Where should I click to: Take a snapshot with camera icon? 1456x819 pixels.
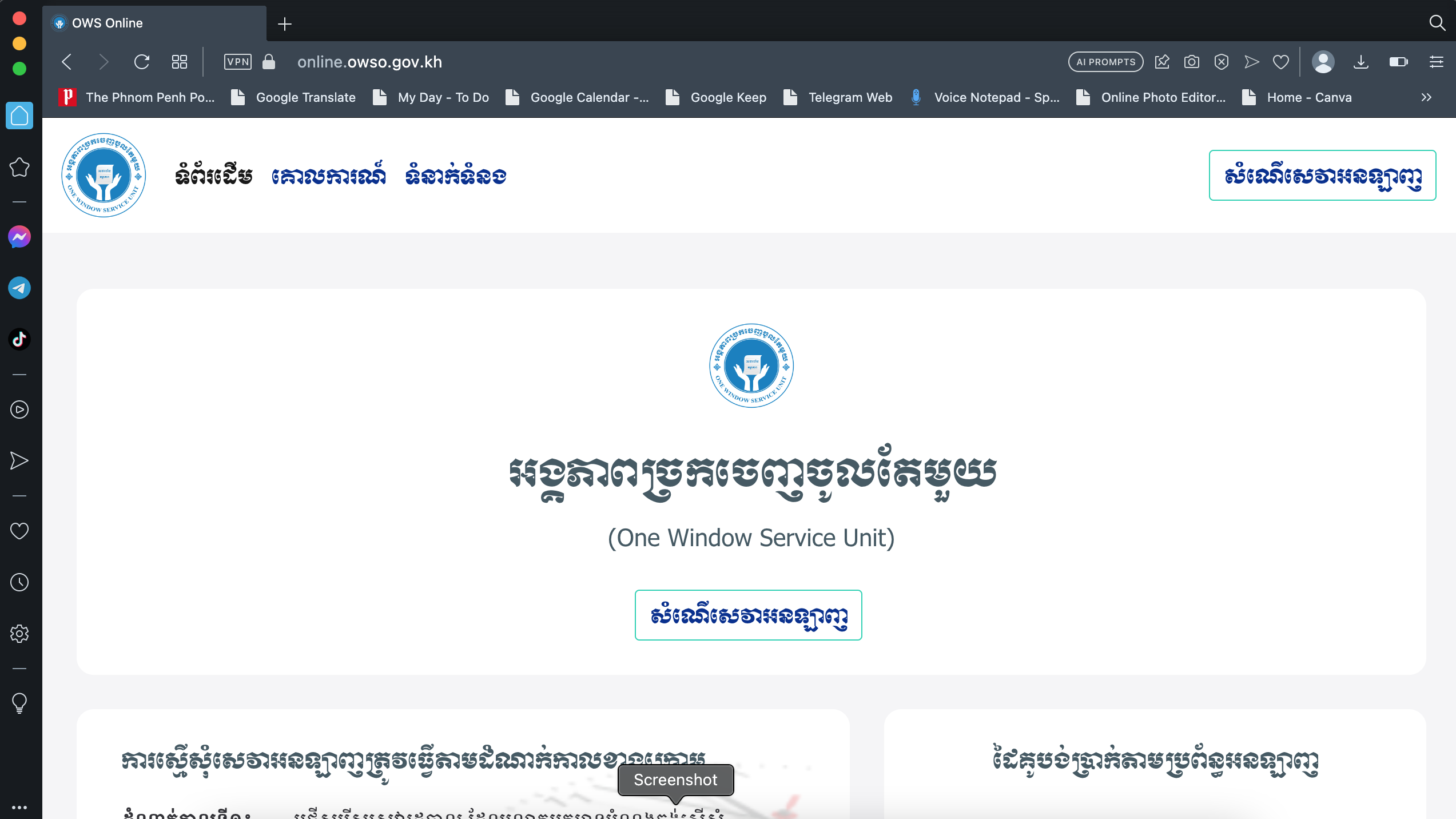(1192, 62)
